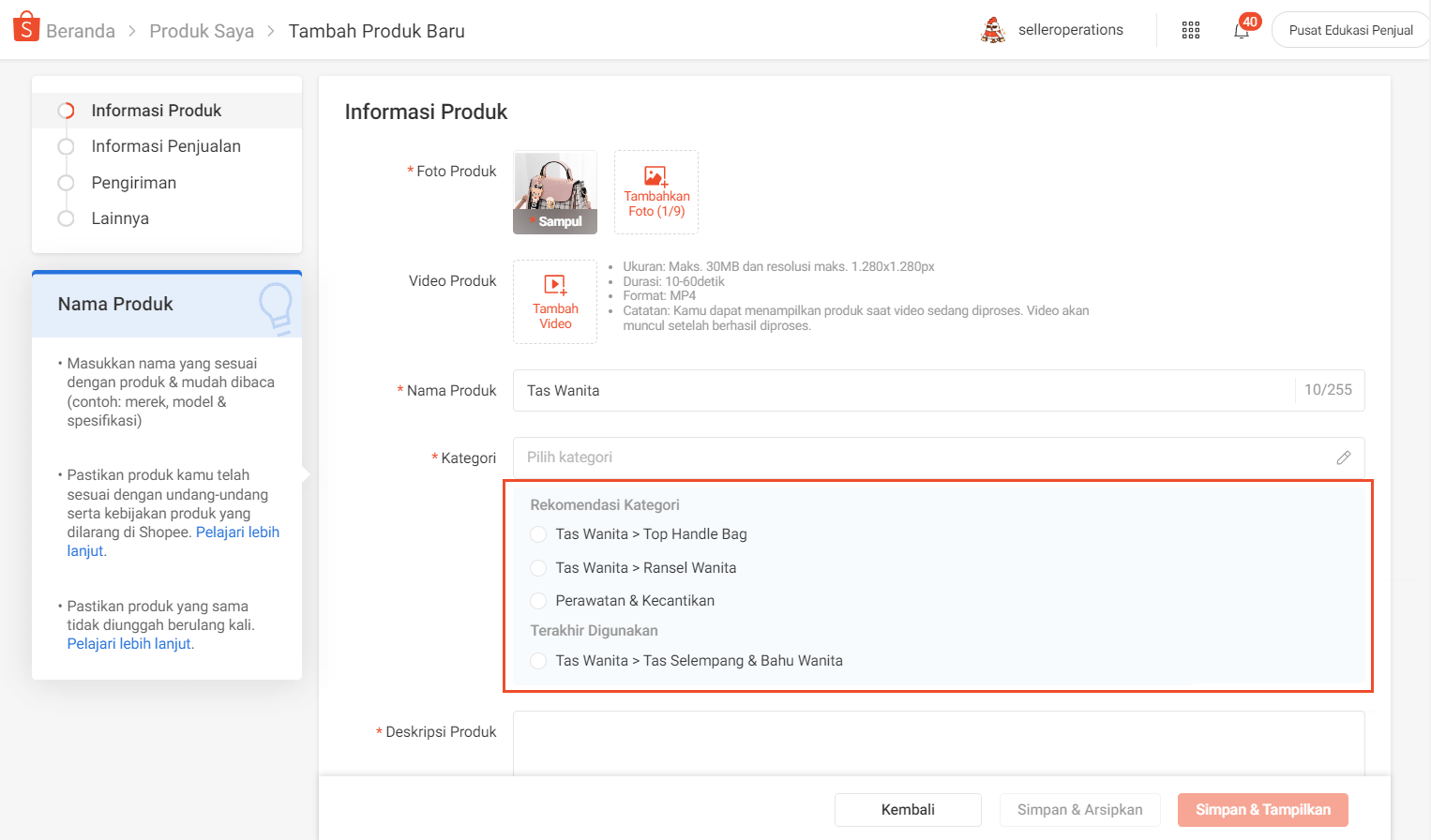Jump to Pengiriman section in sidebar
This screenshot has width=1431, height=840.
(133, 183)
